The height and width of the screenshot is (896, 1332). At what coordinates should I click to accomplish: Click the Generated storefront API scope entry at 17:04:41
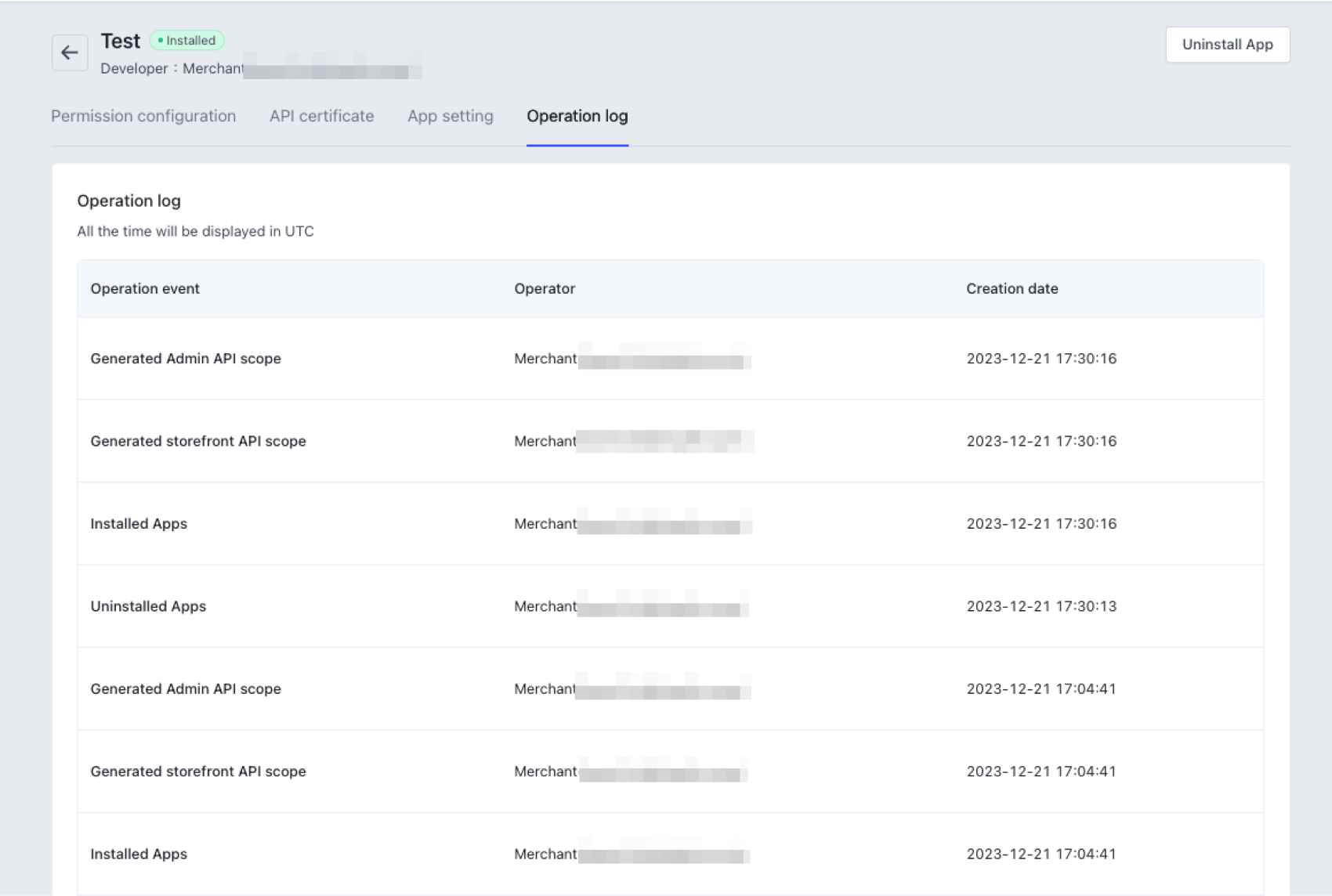[198, 771]
